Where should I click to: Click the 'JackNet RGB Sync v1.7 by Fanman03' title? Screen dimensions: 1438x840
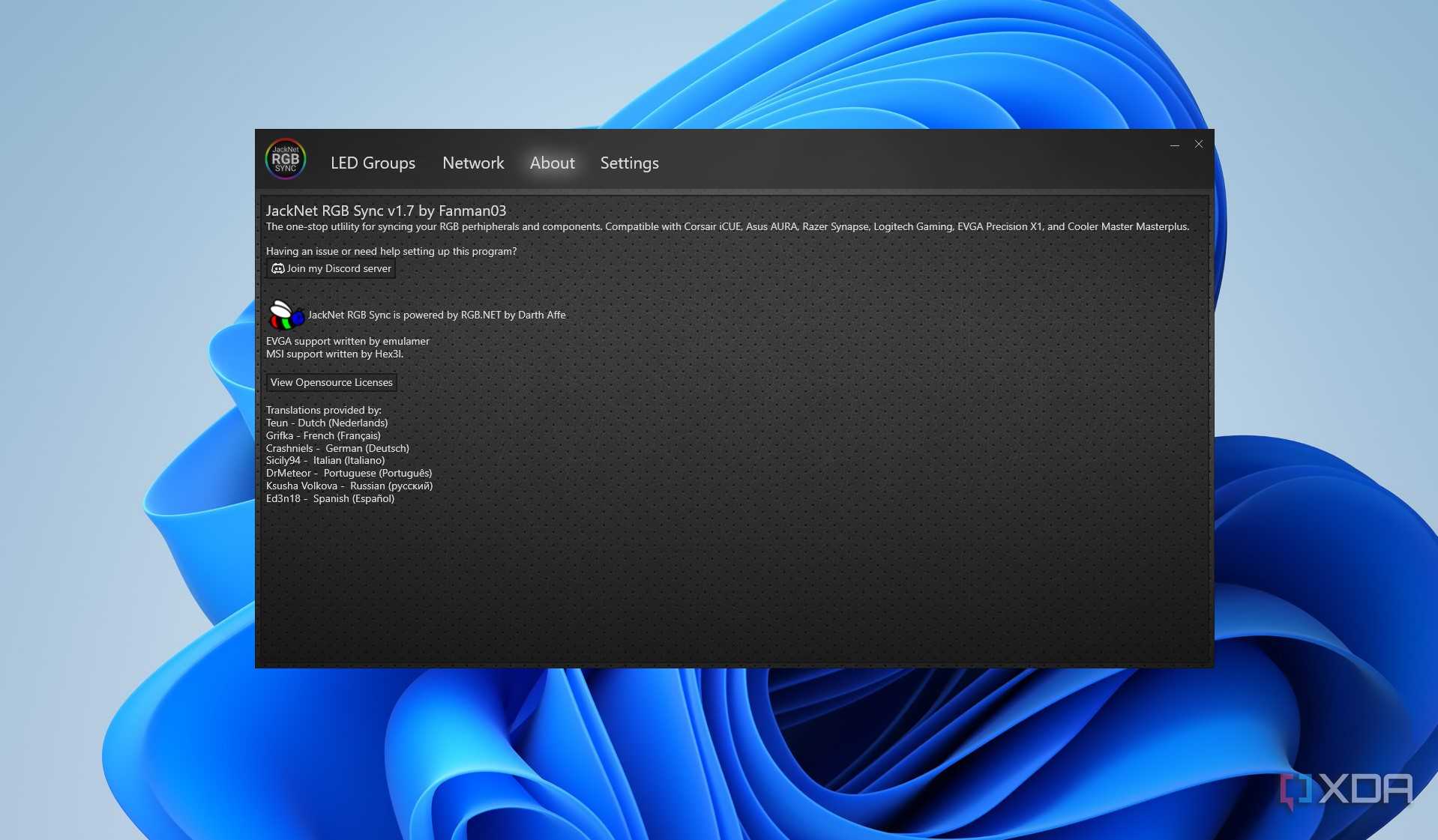[x=386, y=211]
